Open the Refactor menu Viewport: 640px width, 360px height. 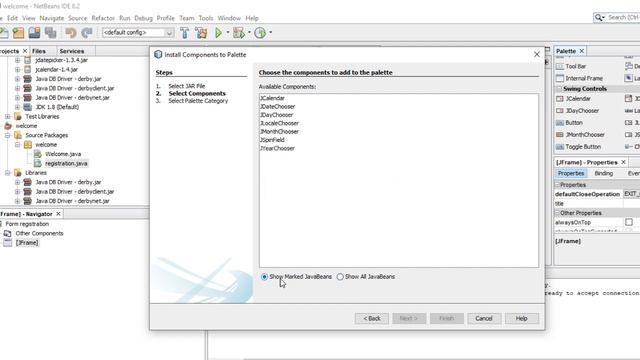(103, 18)
